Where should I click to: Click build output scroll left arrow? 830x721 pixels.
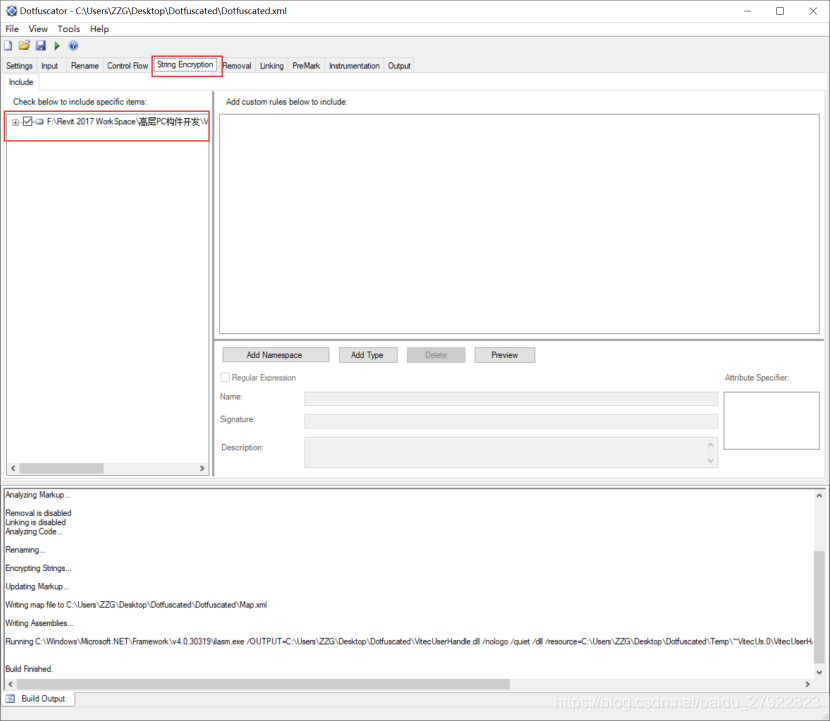[x=10, y=684]
